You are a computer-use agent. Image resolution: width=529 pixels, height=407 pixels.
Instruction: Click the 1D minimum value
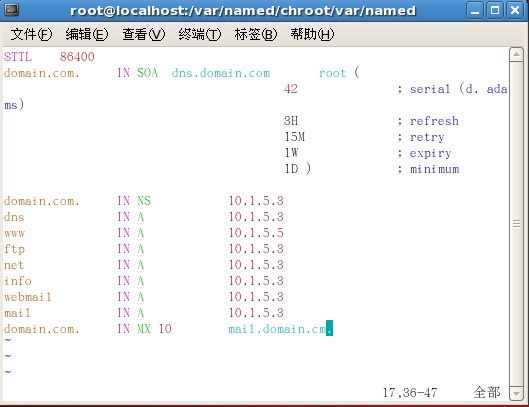click(x=291, y=169)
